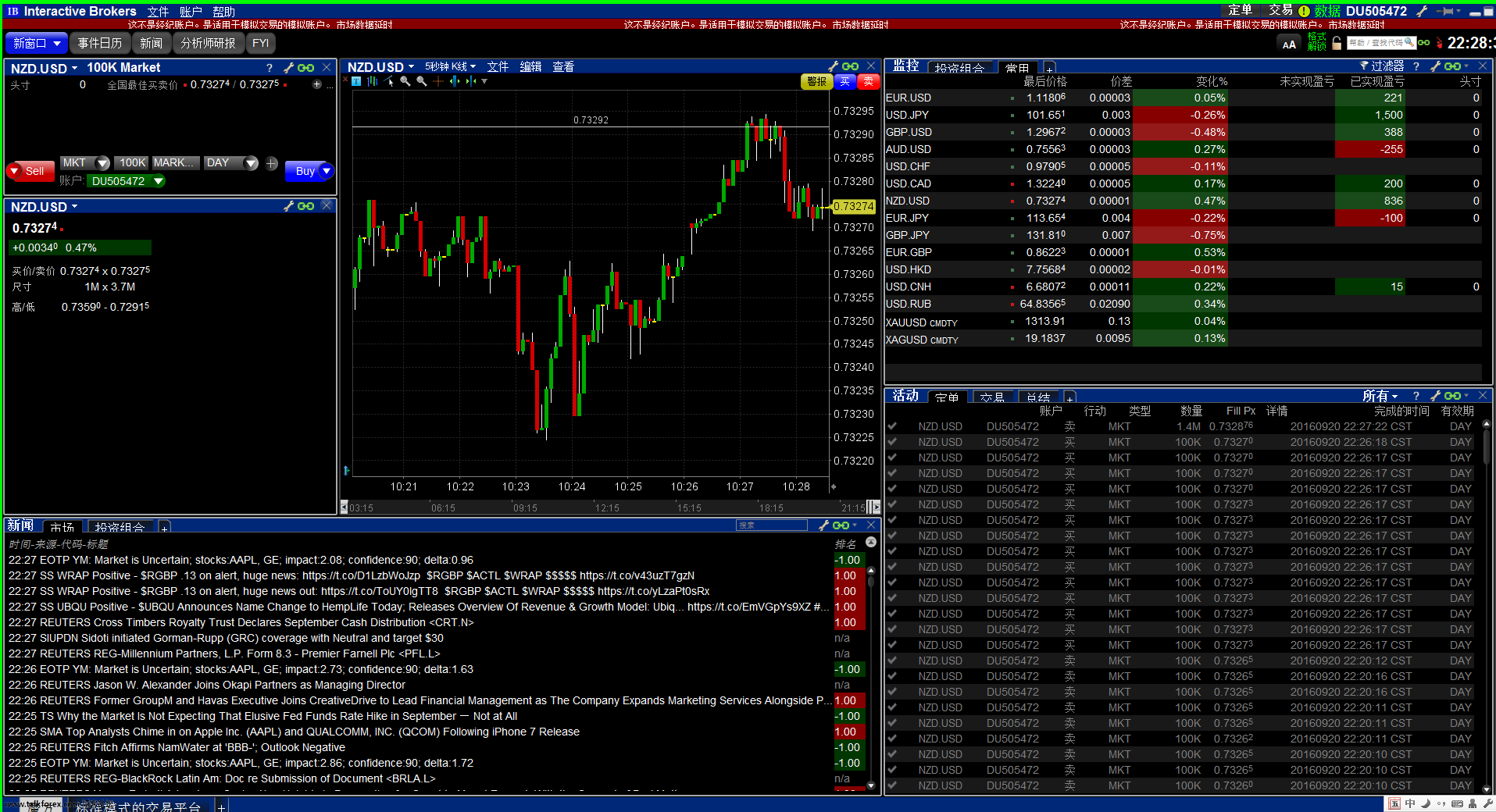Click chain link icon in the order entry panel

pos(306,68)
